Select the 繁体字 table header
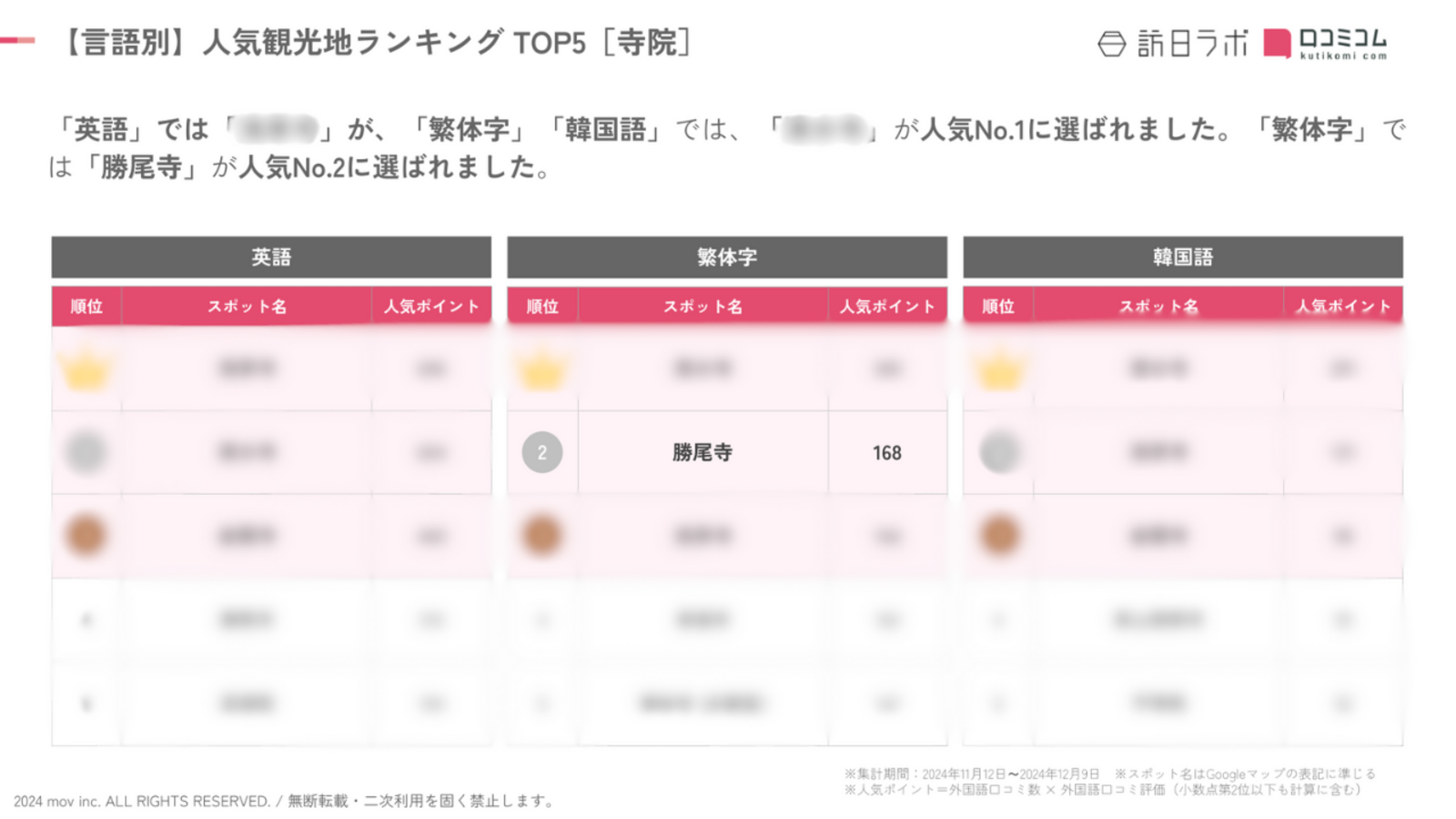Viewport: 1456px width, 819px height. point(727,258)
